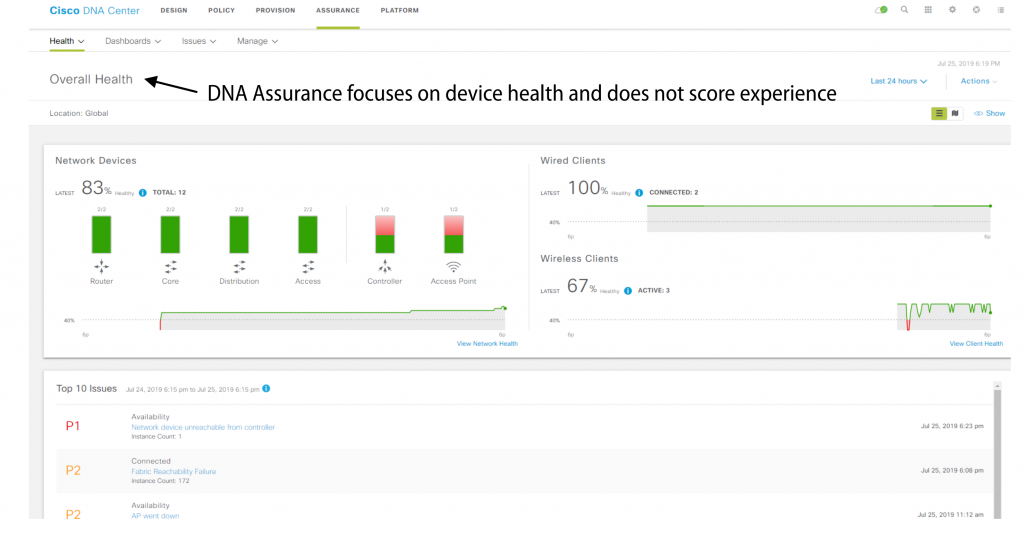Expand the Last 24 hours dropdown
Viewport: 1024px width, 539px height.
[899, 81]
